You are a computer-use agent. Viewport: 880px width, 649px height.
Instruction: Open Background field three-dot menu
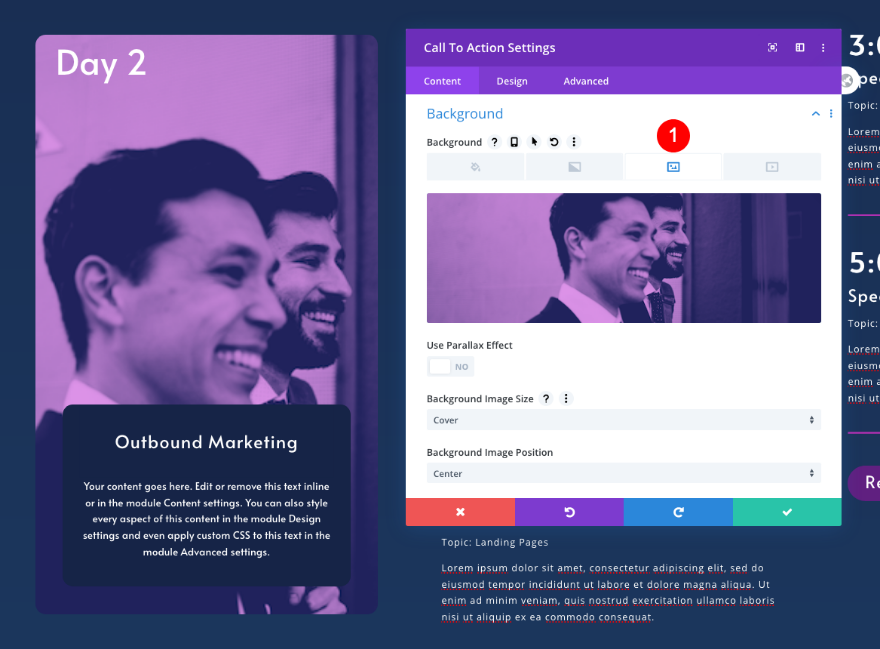pos(574,142)
